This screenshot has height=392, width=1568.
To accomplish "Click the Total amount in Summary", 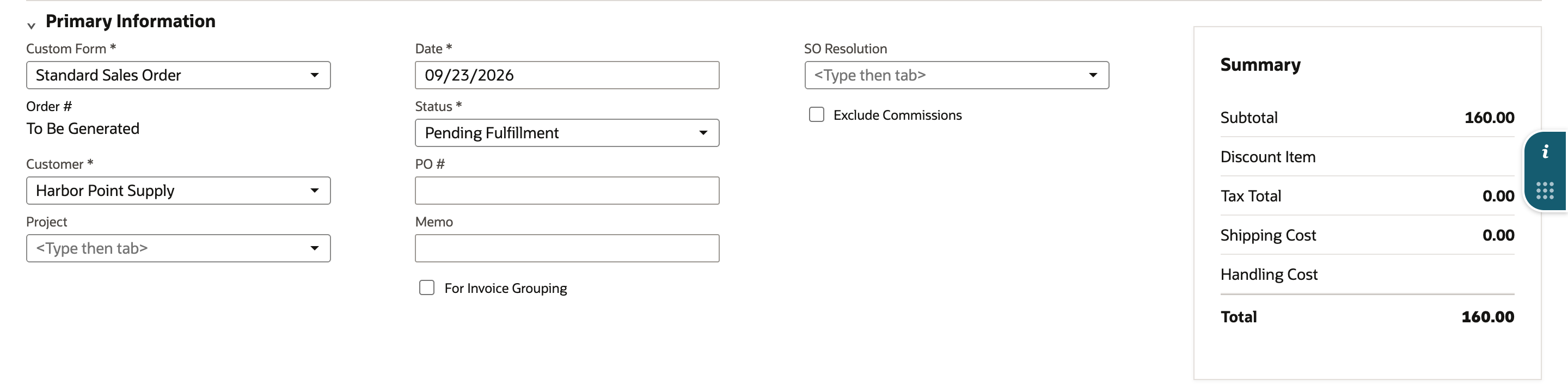I will [1487, 316].
